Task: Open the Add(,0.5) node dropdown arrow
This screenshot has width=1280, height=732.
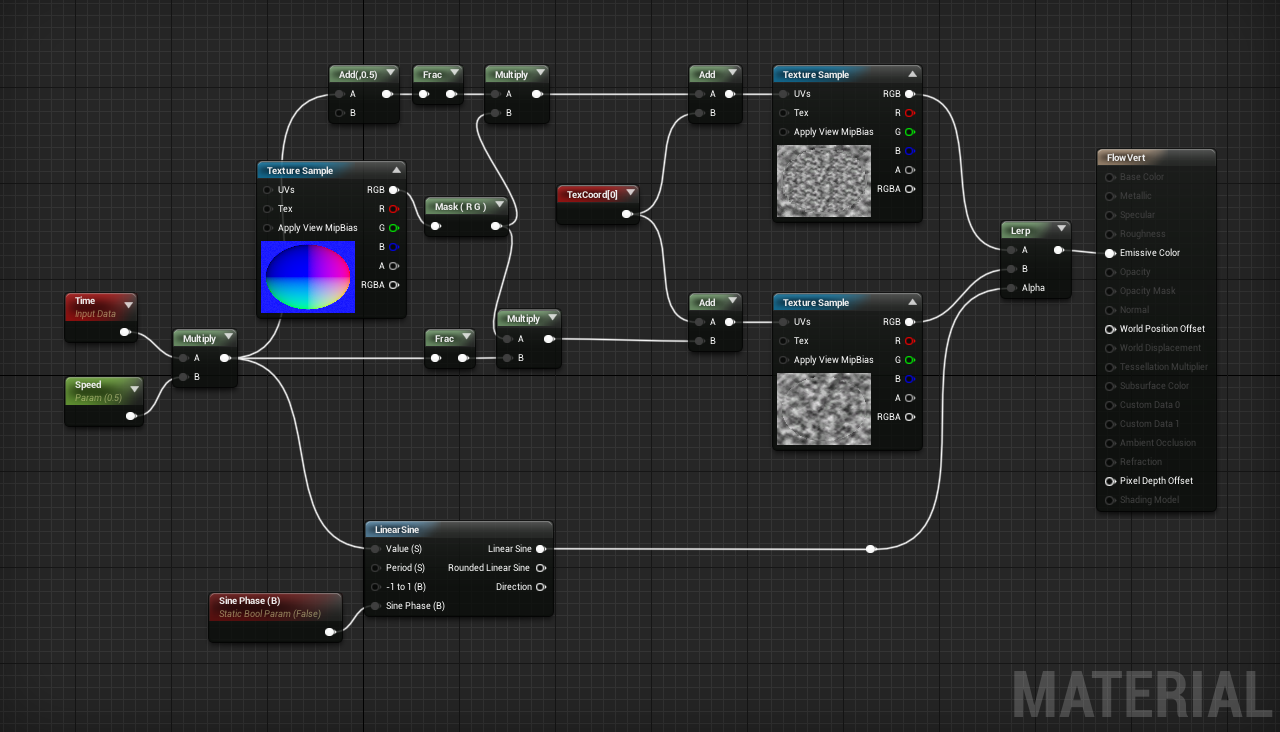Action: click(x=390, y=73)
